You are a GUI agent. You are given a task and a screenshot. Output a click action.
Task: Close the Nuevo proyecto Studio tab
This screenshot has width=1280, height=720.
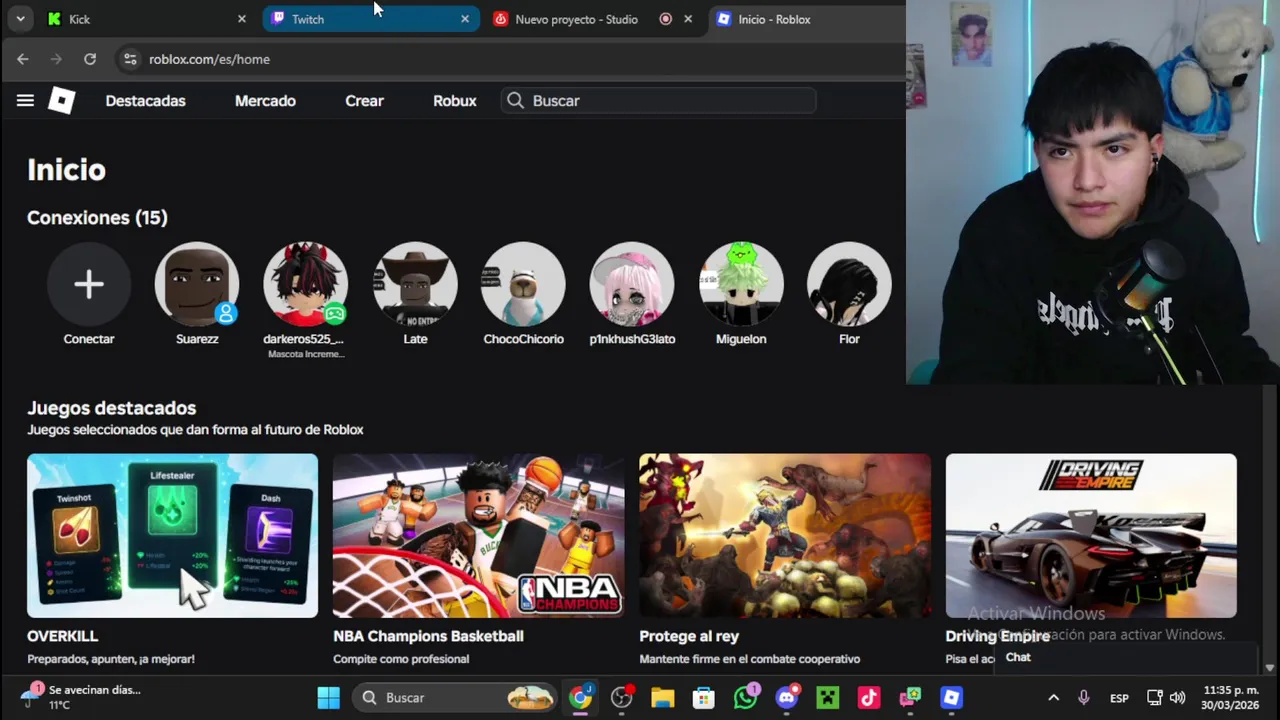point(687,19)
